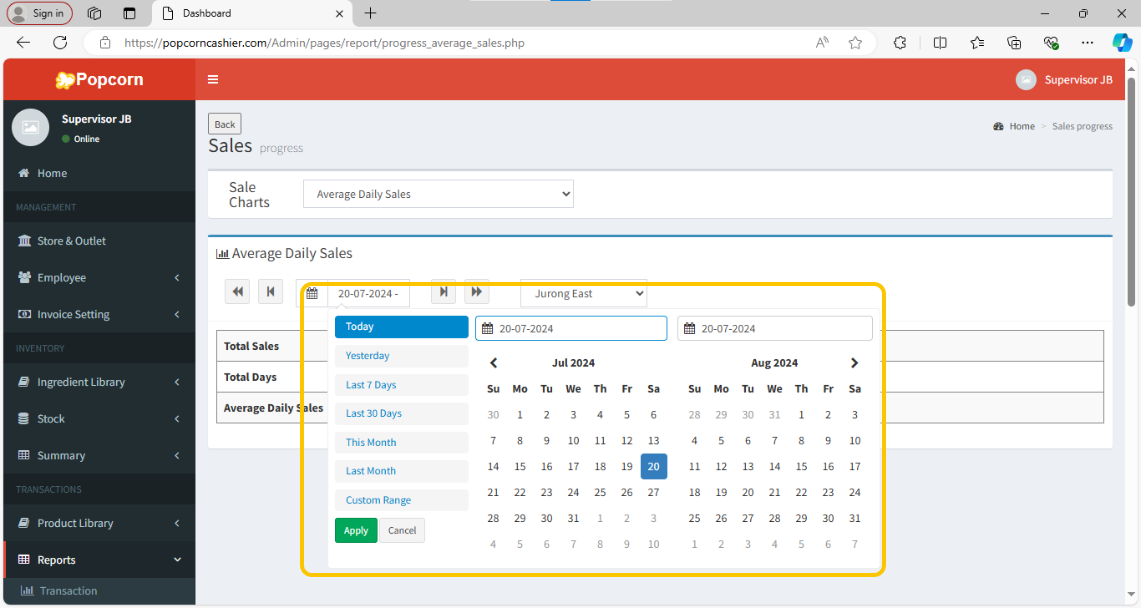
Task: Select July 20 highlighted date
Action: [x=653, y=466]
